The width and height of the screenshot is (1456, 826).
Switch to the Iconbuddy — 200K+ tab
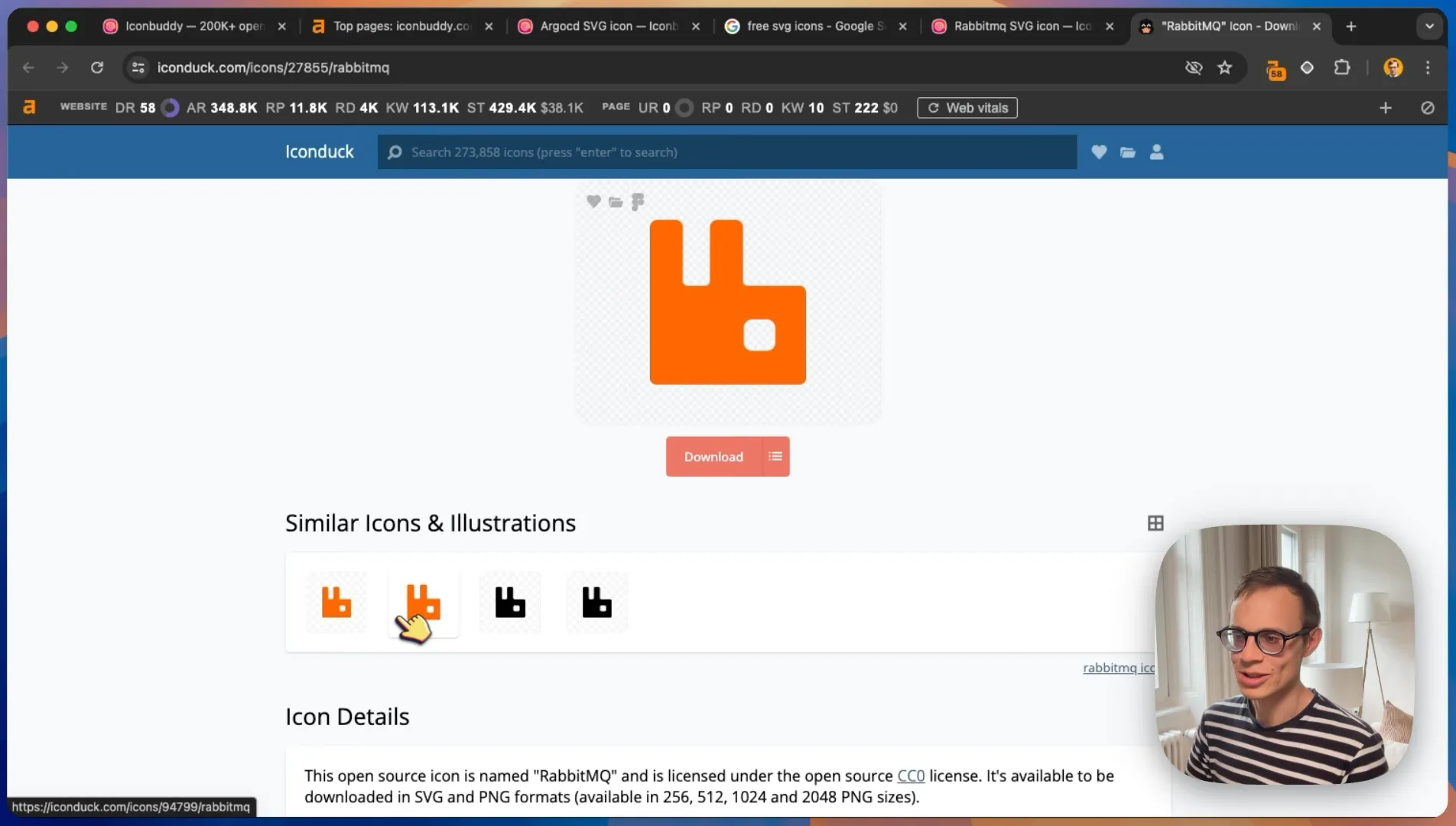(194, 26)
